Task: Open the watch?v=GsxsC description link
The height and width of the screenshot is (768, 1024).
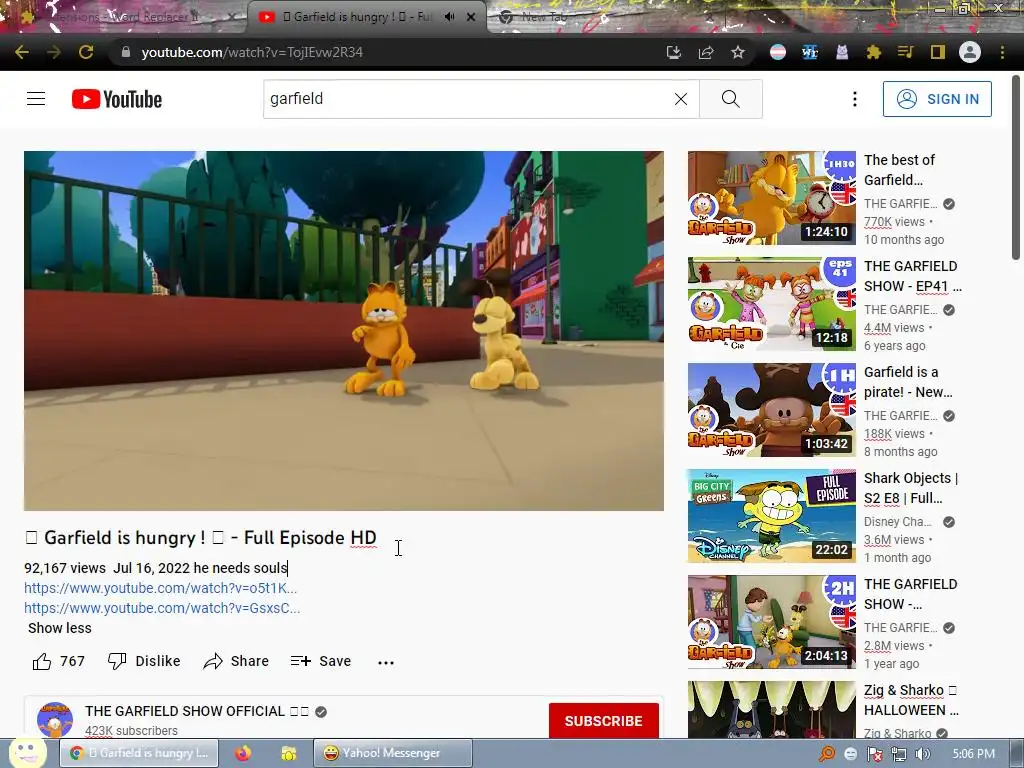Action: (x=162, y=608)
